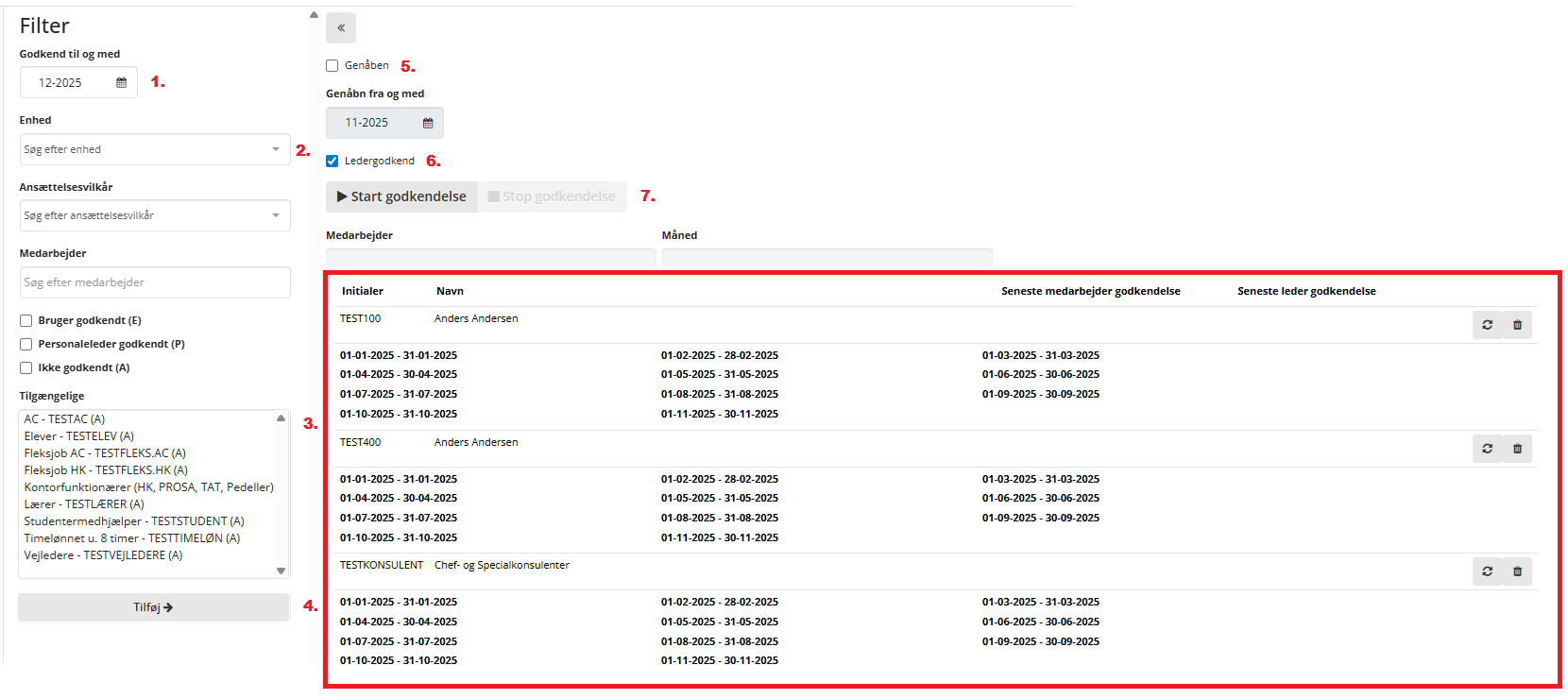1568x699 pixels.
Task: Click the Tilføj button
Action: [x=153, y=607]
